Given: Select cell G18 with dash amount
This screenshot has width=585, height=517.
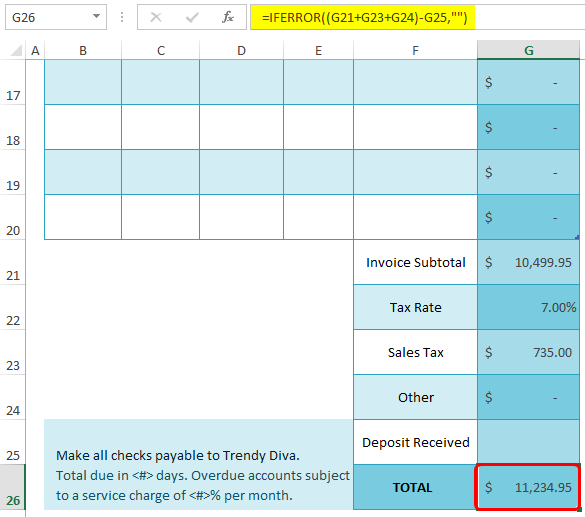Looking at the screenshot, I should [528, 127].
